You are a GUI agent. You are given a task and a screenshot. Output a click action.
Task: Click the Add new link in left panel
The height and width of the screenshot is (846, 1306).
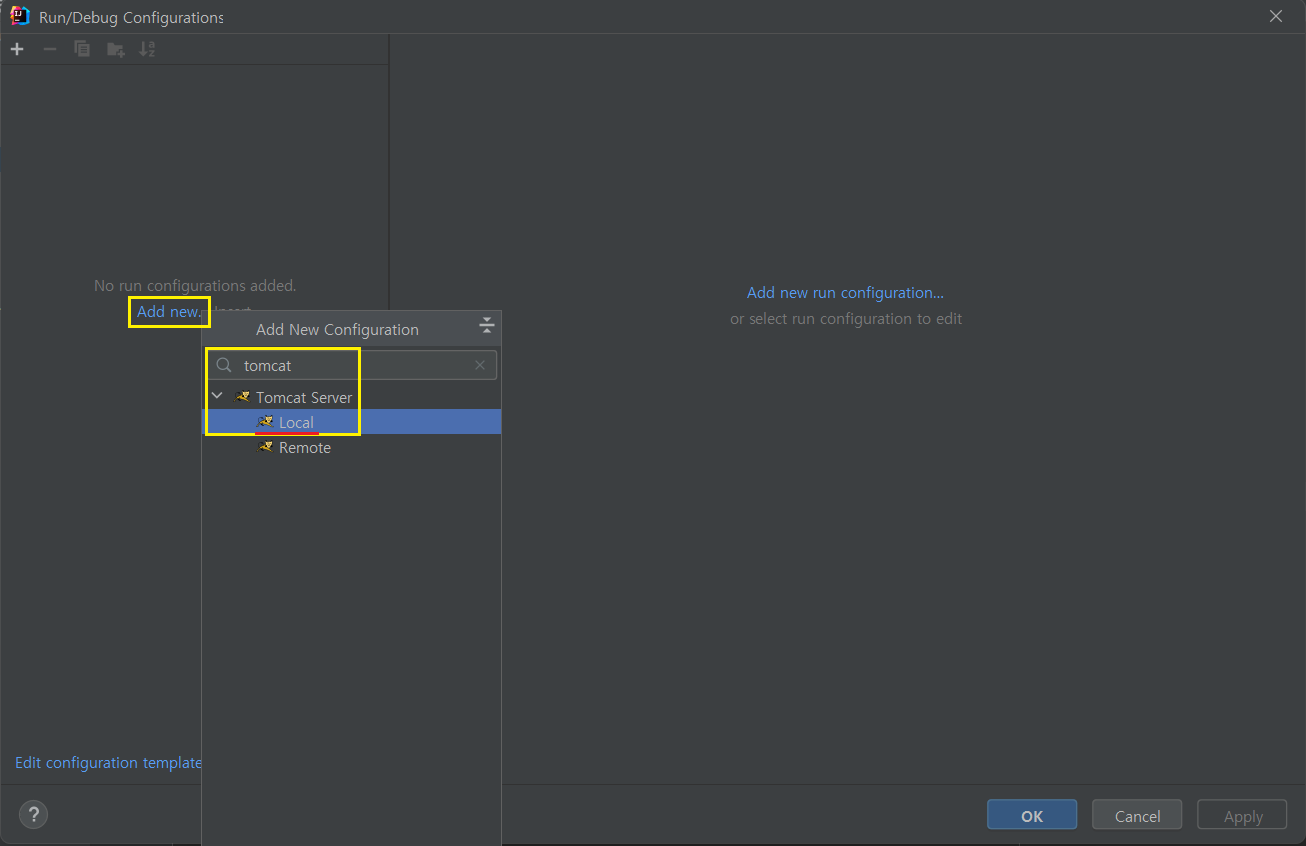[x=169, y=312]
